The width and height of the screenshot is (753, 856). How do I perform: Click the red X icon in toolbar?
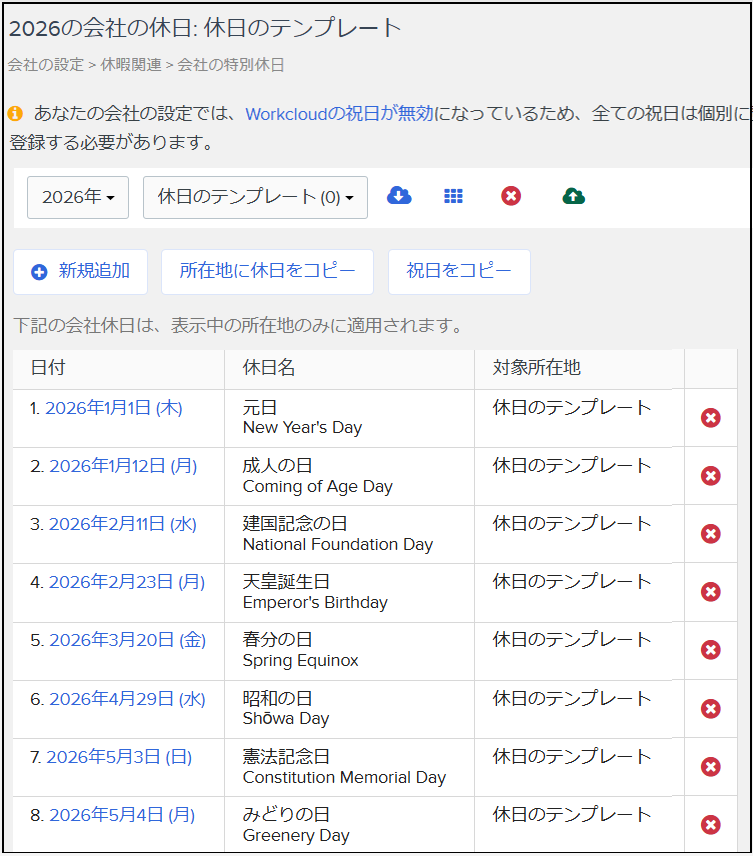coord(511,196)
